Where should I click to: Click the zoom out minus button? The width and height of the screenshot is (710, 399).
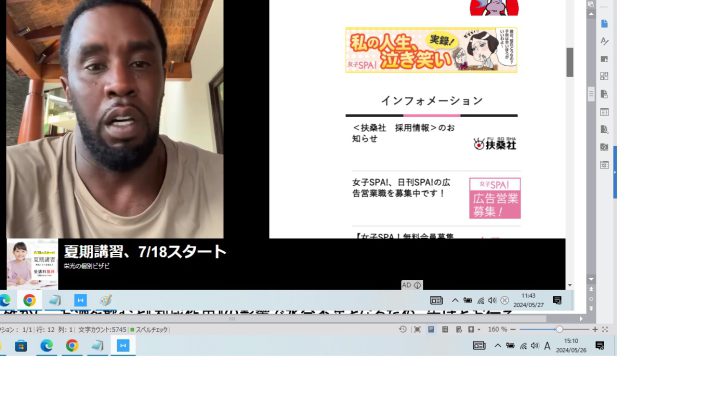(x=513, y=329)
